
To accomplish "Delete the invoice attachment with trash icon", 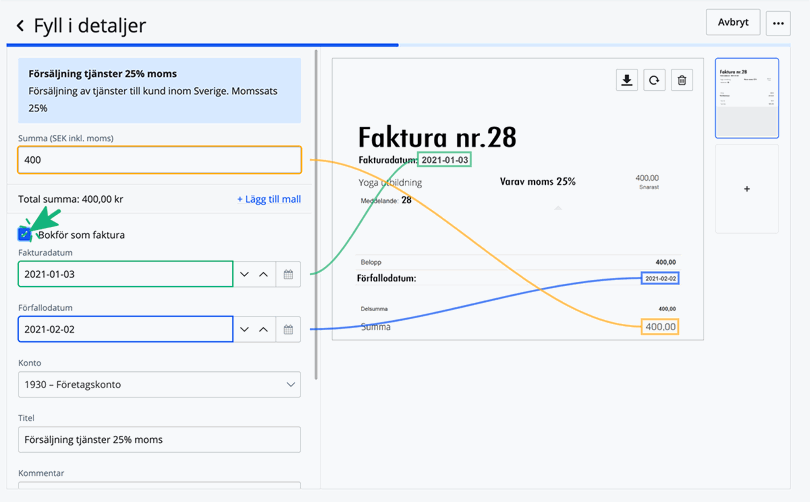I will click(x=682, y=81).
